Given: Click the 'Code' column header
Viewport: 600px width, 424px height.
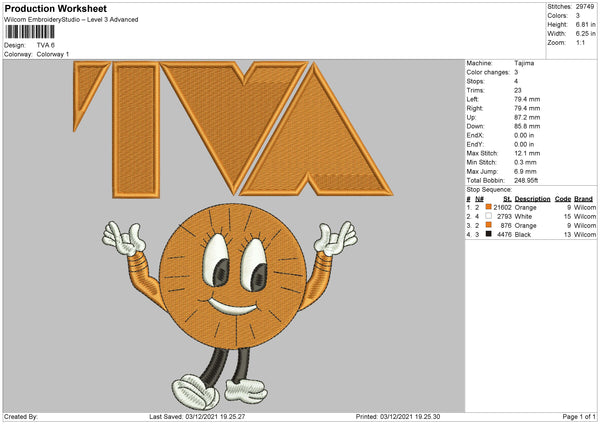Looking at the screenshot, I should [563, 199].
